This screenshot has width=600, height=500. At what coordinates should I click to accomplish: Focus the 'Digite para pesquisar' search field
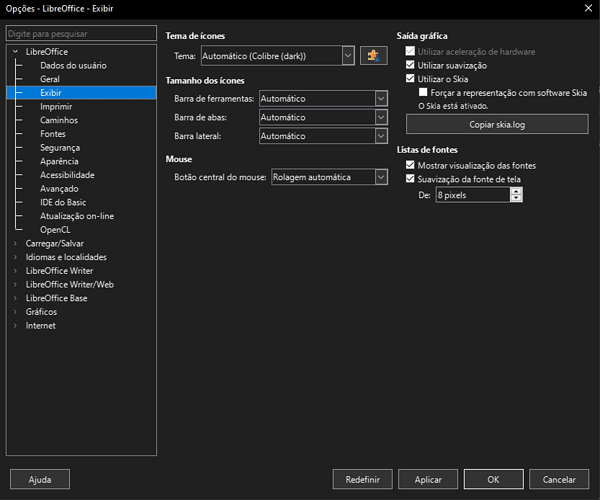pos(82,33)
